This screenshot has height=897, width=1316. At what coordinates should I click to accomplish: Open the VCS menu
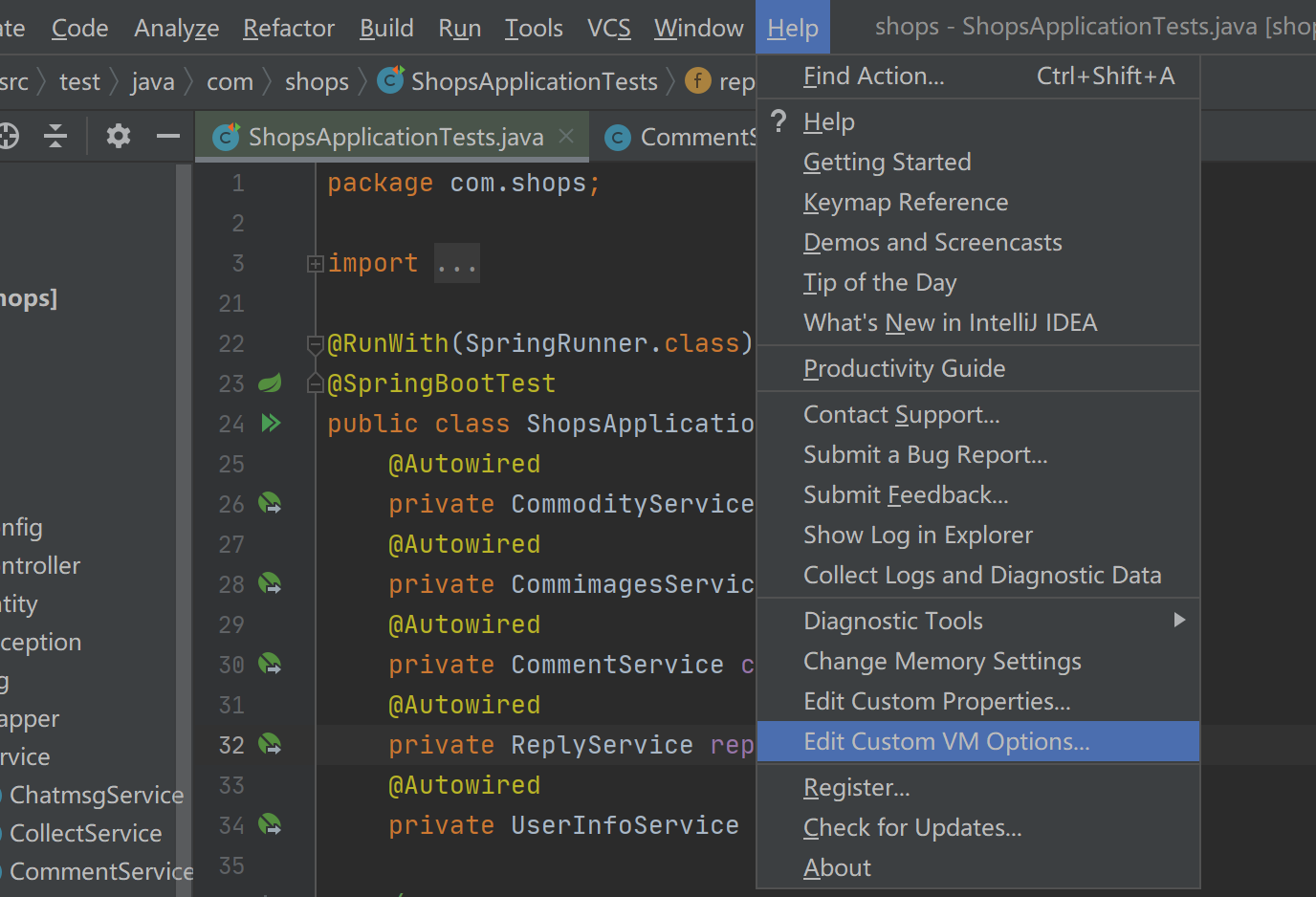[609, 28]
